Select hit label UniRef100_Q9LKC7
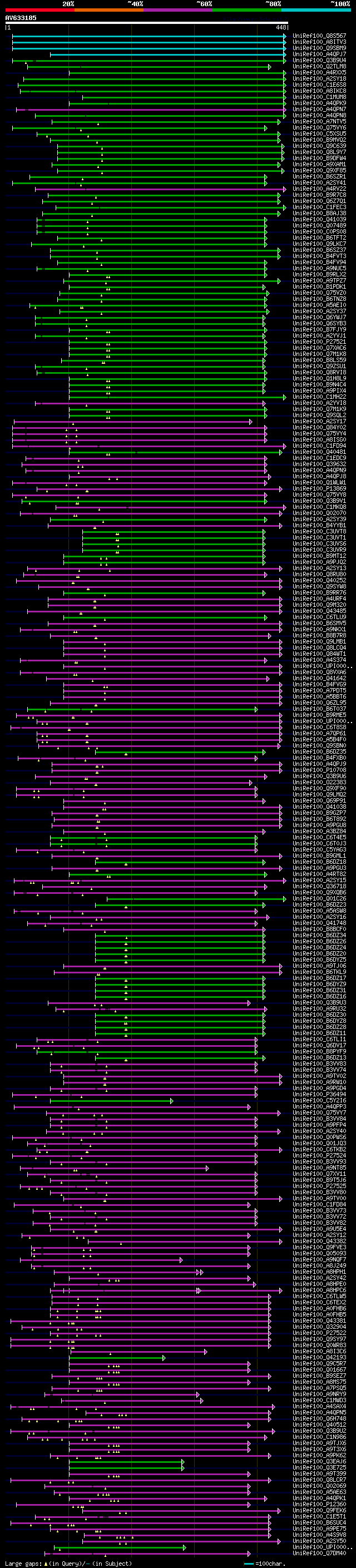Viewport: 356px width, 1568px height. [319, 244]
